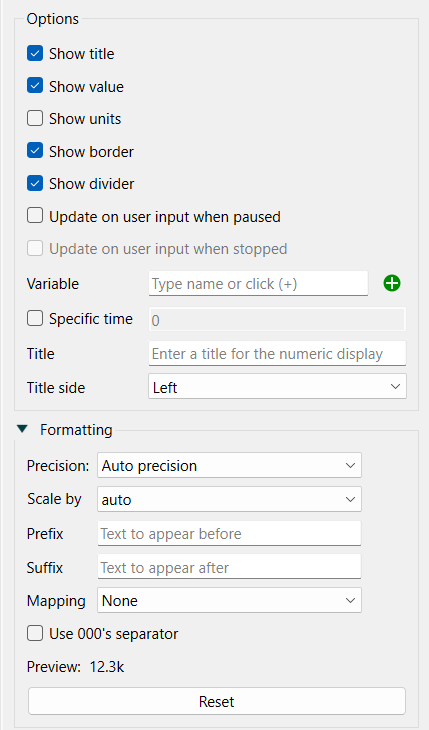
Task: Expand the Scale by combo box
Action: point(229,499)
